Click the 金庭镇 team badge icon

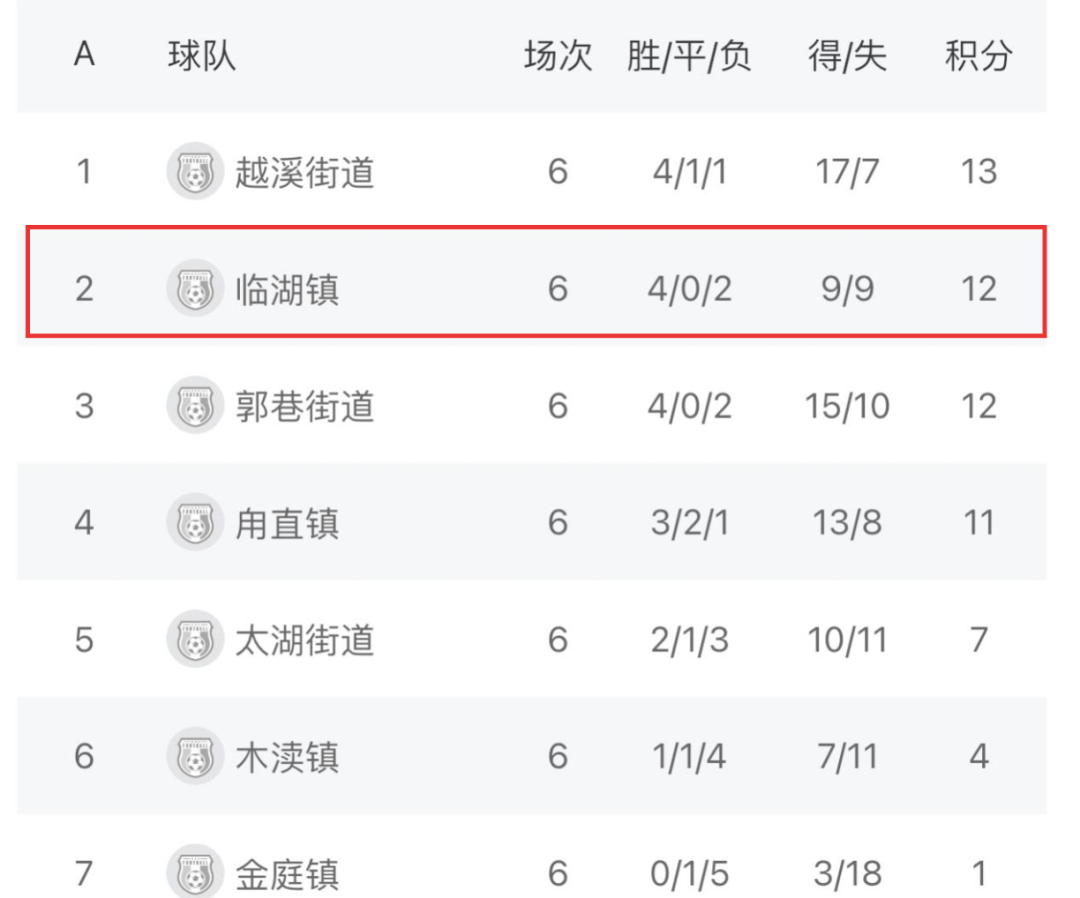pos(194,872)
